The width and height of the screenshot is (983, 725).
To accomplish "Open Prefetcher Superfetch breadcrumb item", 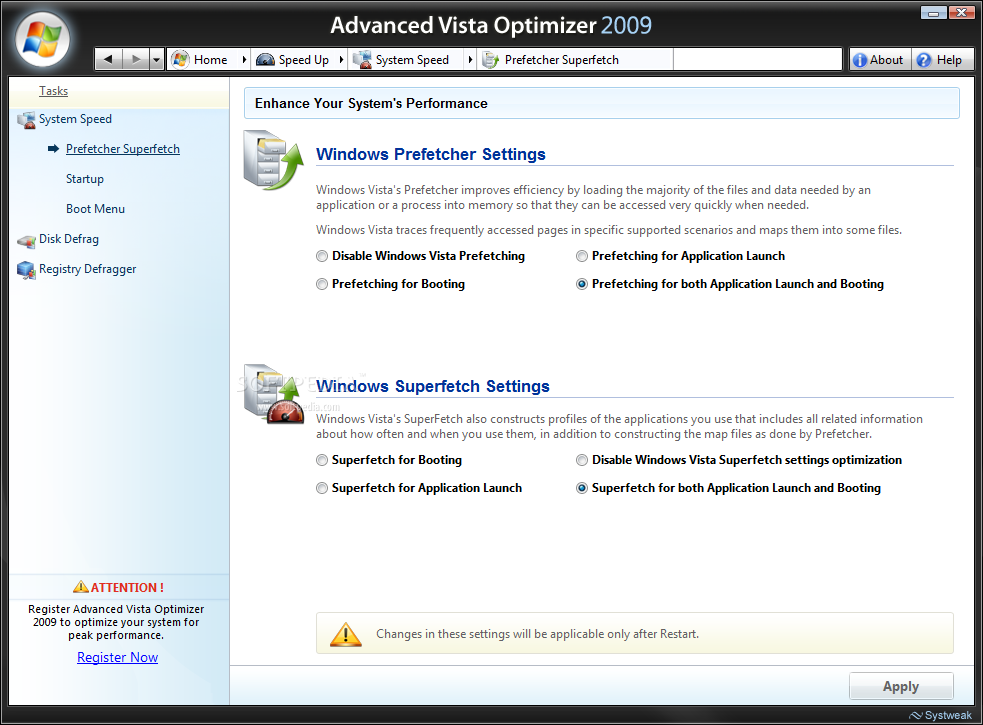I will click(x=561, y=60).
